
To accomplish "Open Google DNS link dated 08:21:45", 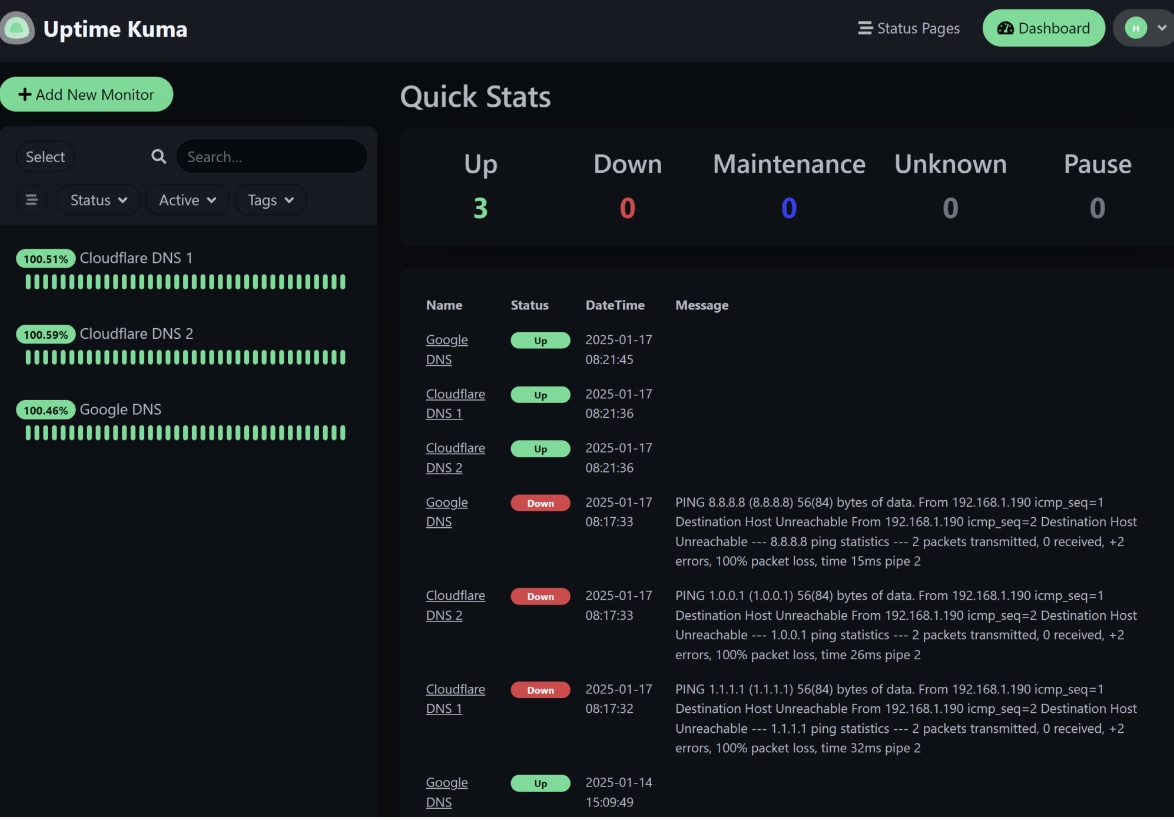I will pos(447,349).
